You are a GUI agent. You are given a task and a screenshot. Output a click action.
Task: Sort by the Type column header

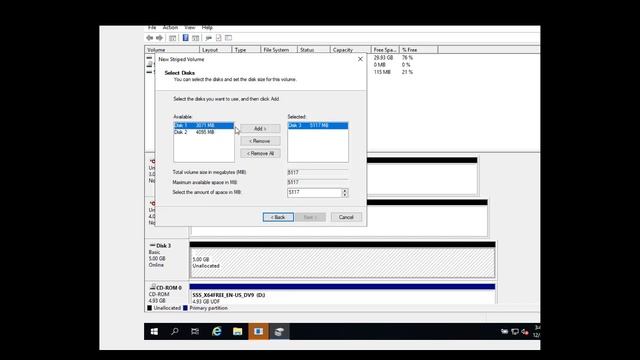(x=246, y=50)
